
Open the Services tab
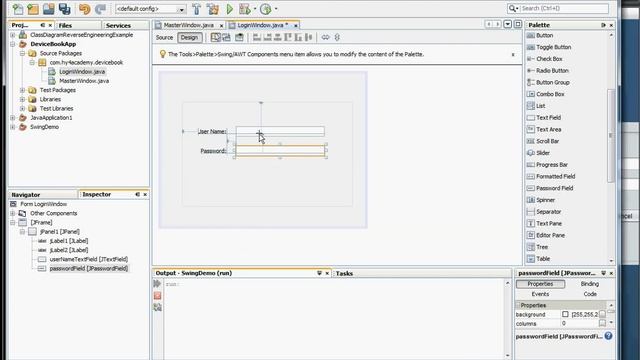(x=118, y=25)
